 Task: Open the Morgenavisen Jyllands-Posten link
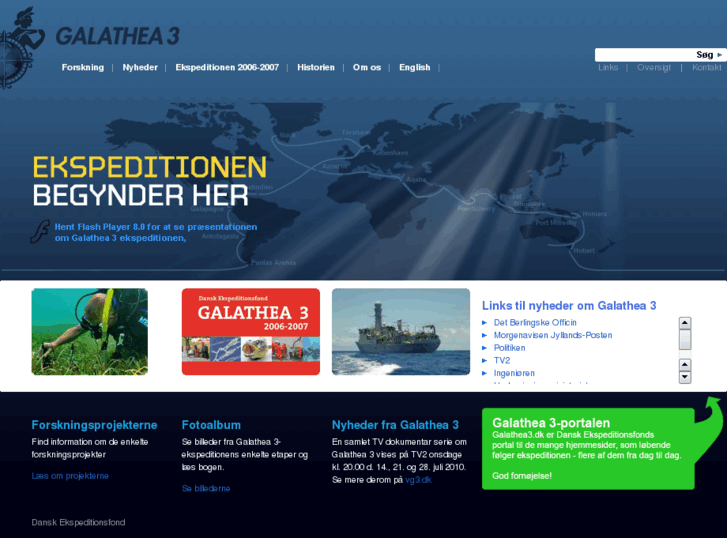[553, 335]
